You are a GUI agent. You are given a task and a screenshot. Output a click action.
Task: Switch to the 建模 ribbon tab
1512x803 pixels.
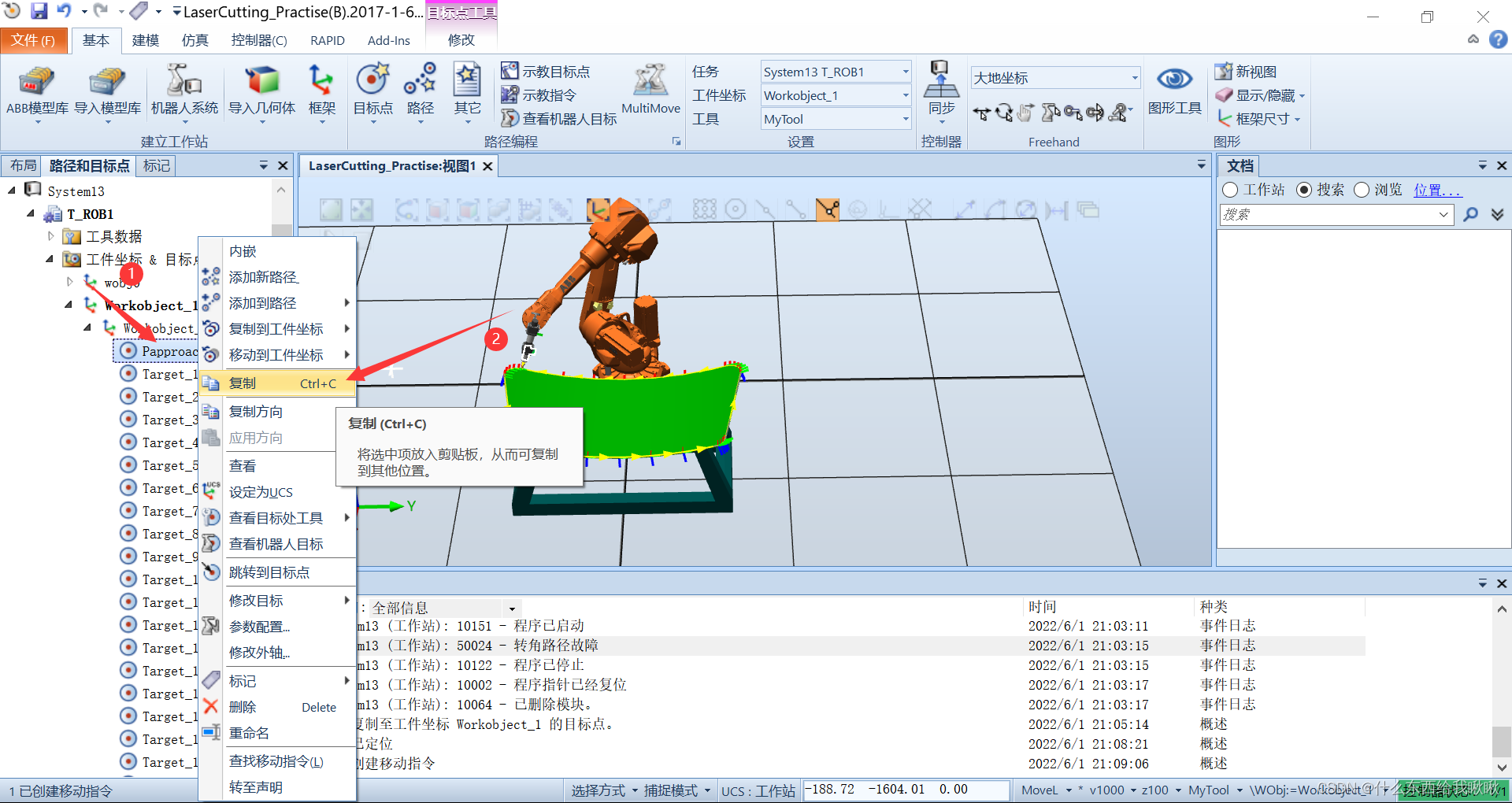point(146,40)
